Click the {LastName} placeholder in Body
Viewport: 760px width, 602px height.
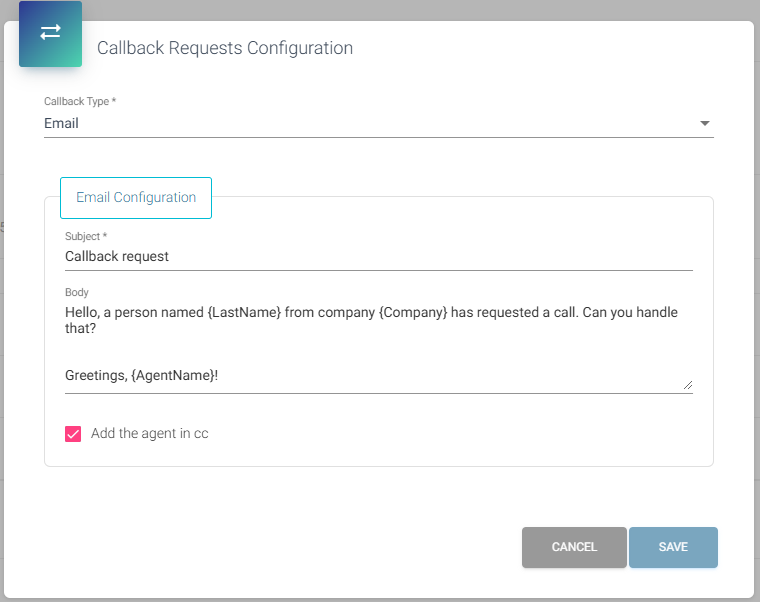point(244,313)
